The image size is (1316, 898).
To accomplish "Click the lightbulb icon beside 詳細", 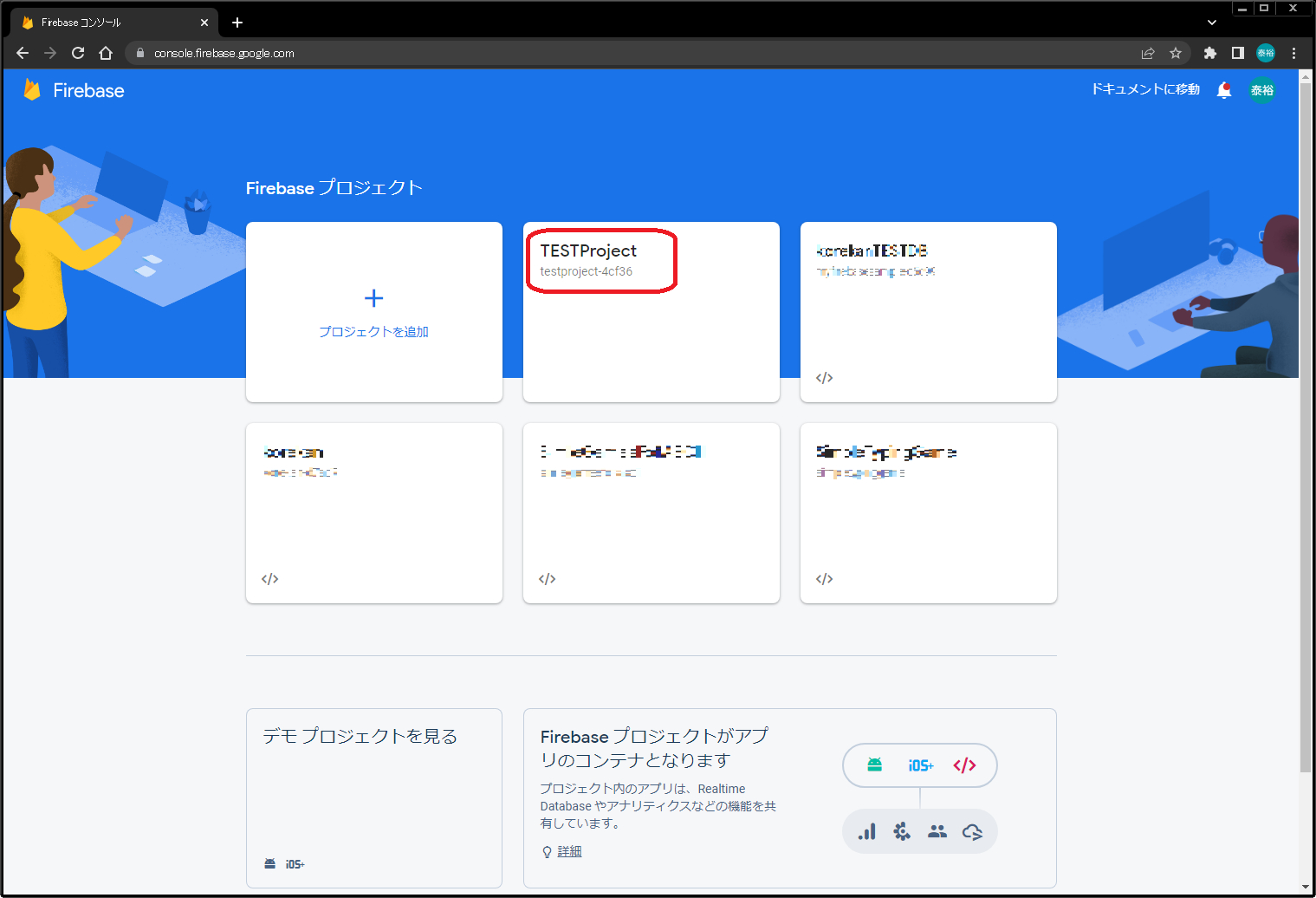I will pos(547,852).
